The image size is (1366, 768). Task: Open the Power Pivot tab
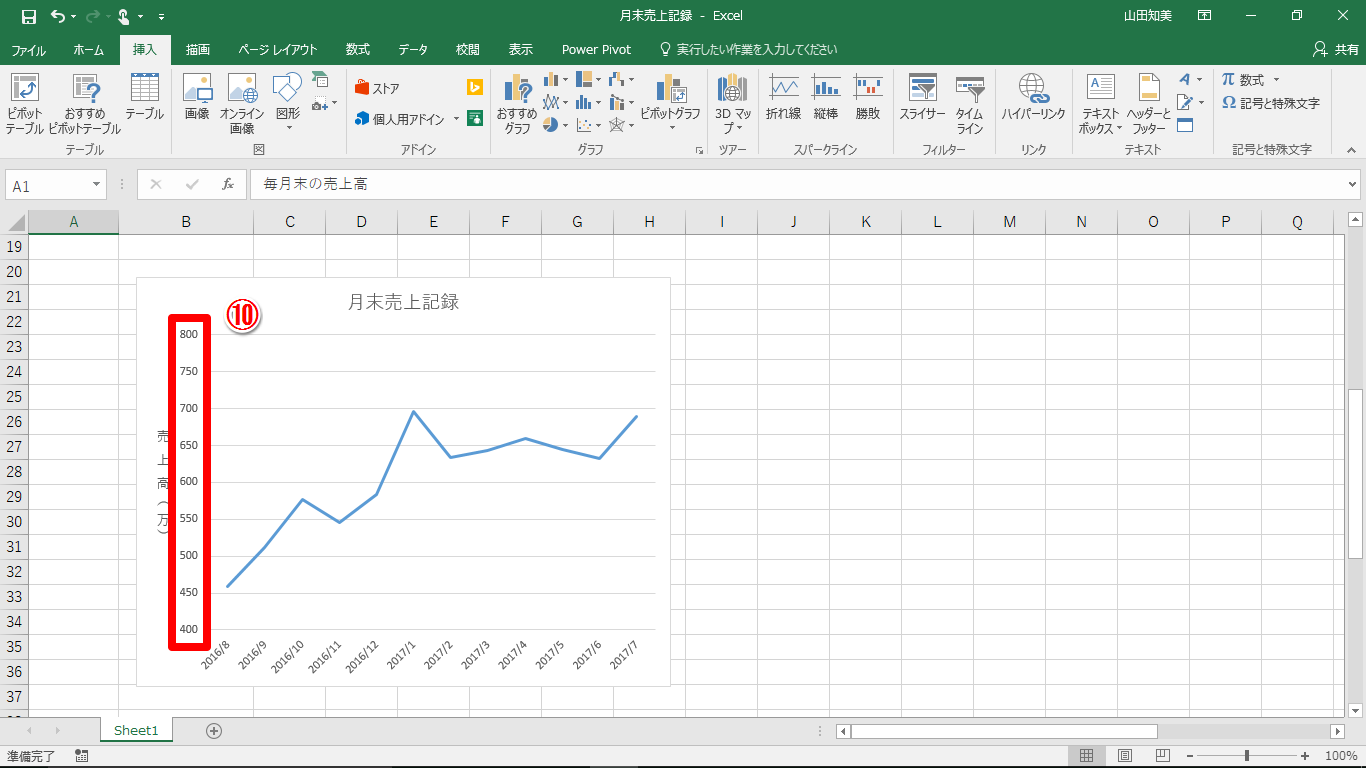pos(596,50)
